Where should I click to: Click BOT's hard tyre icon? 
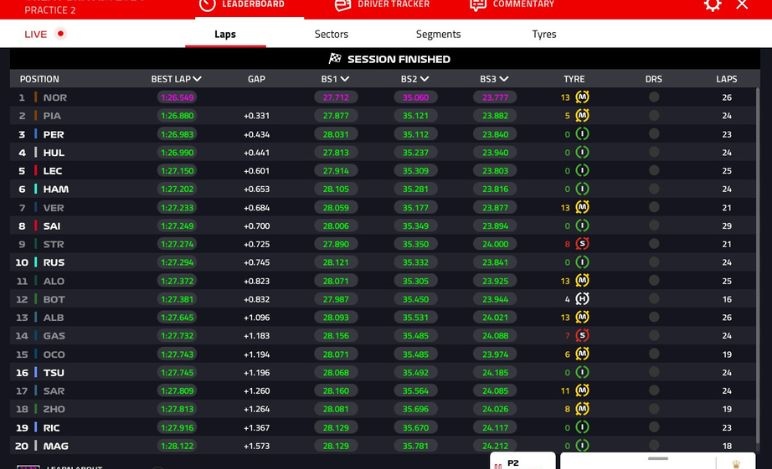click(x=581, y=299)
